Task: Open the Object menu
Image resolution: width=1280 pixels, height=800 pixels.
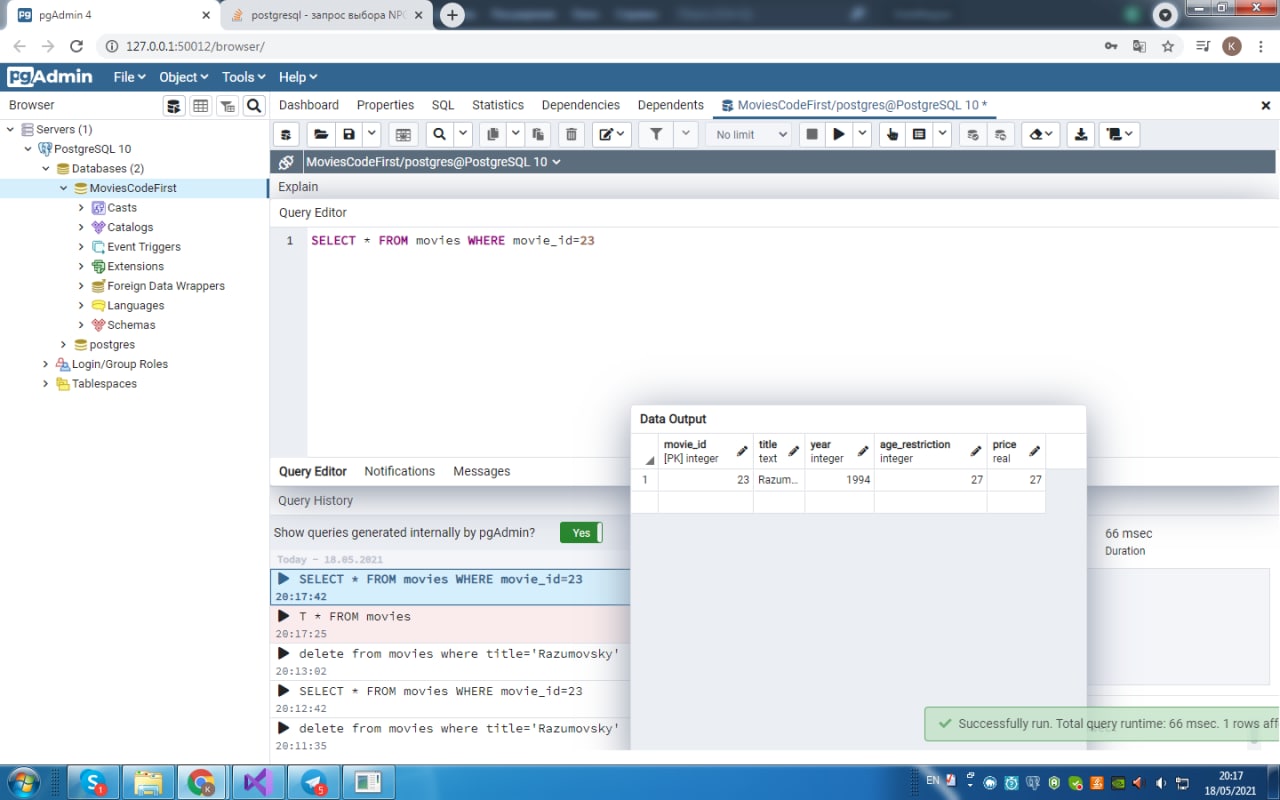Action: (x=183, y=77)
